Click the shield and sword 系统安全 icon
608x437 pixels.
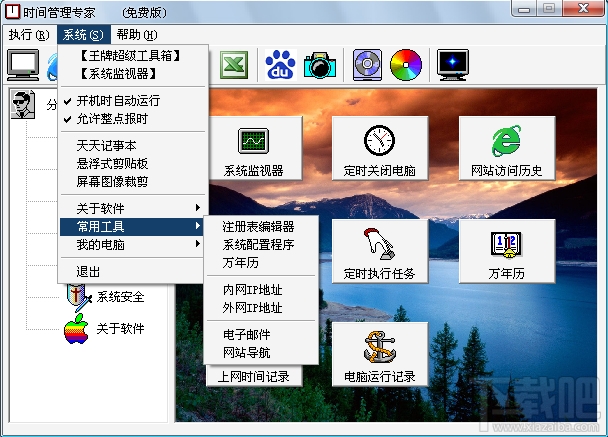[x=78, y=297]
